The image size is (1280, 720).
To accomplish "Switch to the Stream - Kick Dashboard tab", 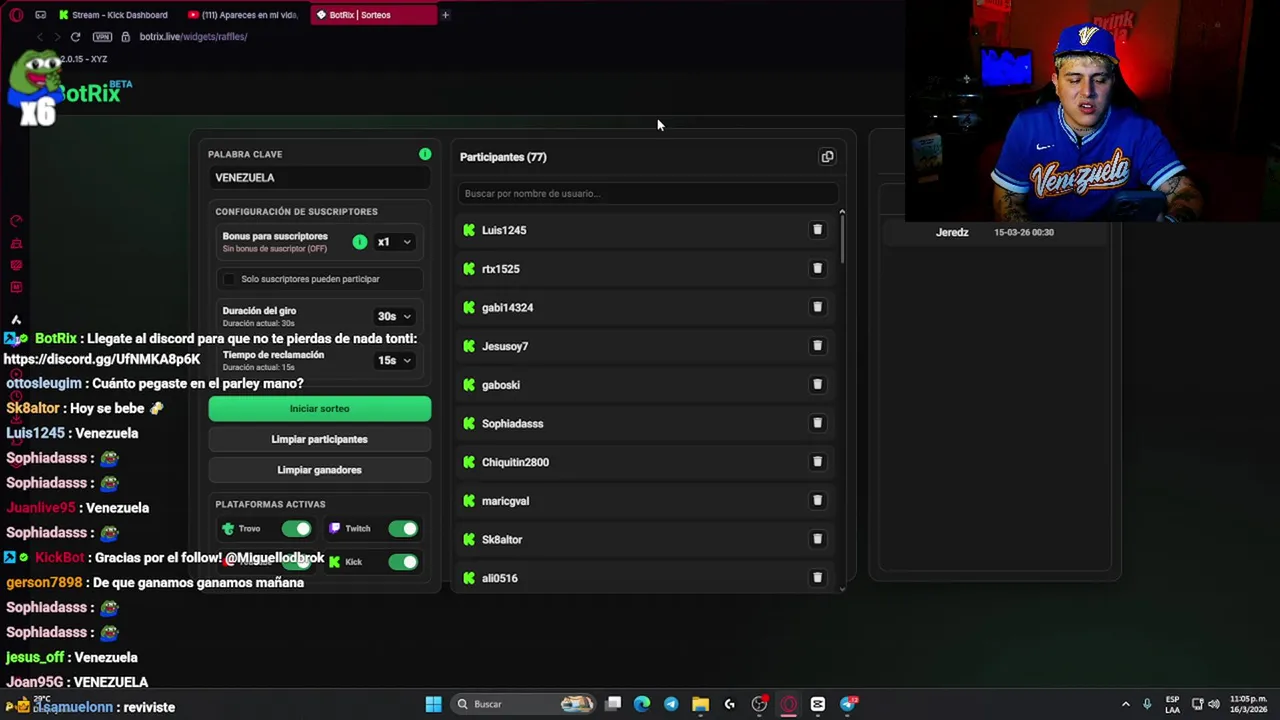I will pos(115,15).
